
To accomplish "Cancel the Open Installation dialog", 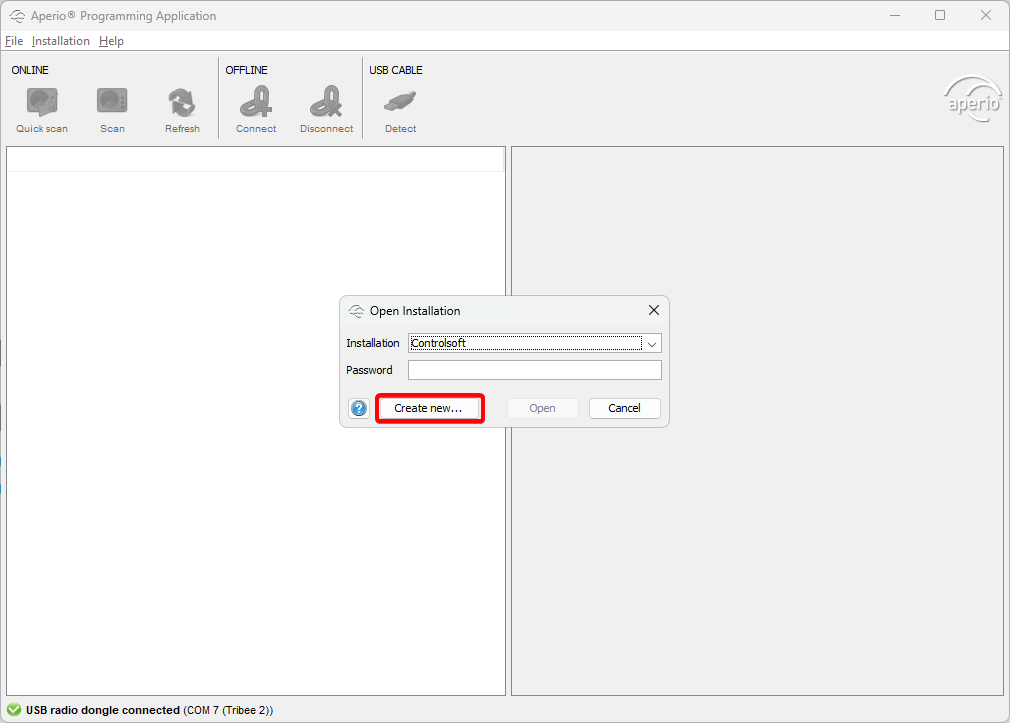I will [x=624, y=408].
